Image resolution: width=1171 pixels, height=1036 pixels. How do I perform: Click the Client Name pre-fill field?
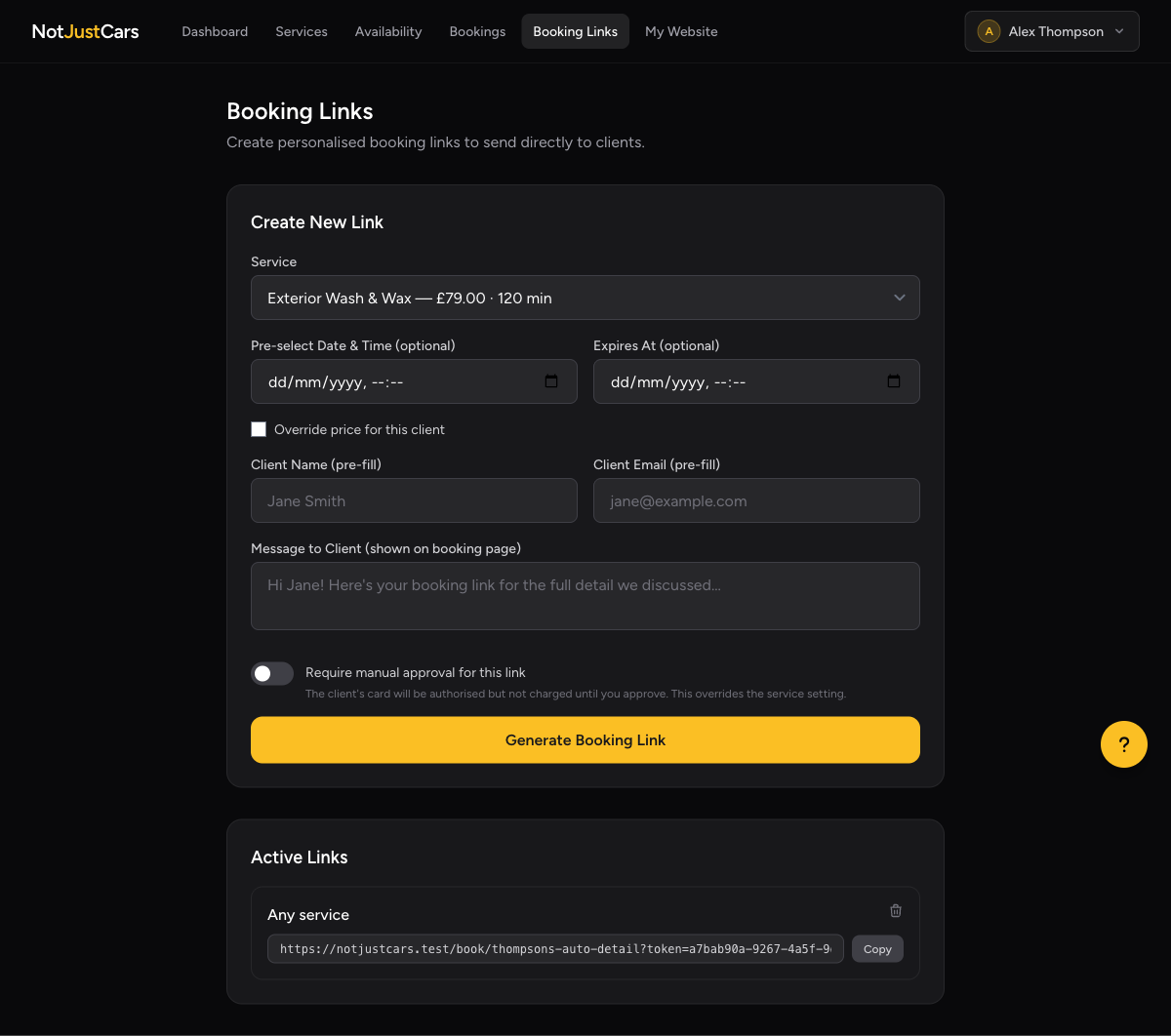pyautogui.click(x=414, y=500)
